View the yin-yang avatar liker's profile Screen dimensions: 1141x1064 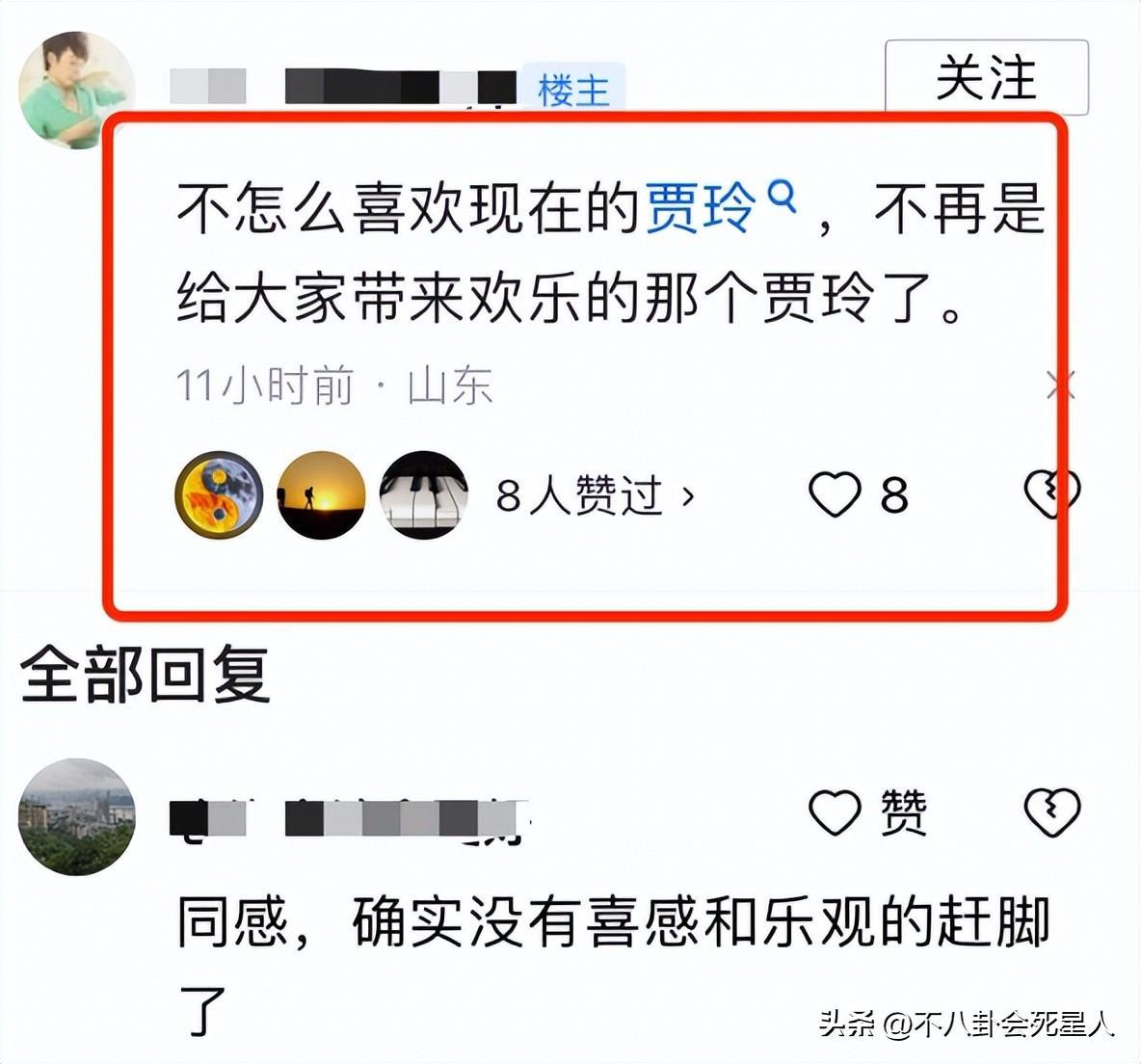point(219,494)
